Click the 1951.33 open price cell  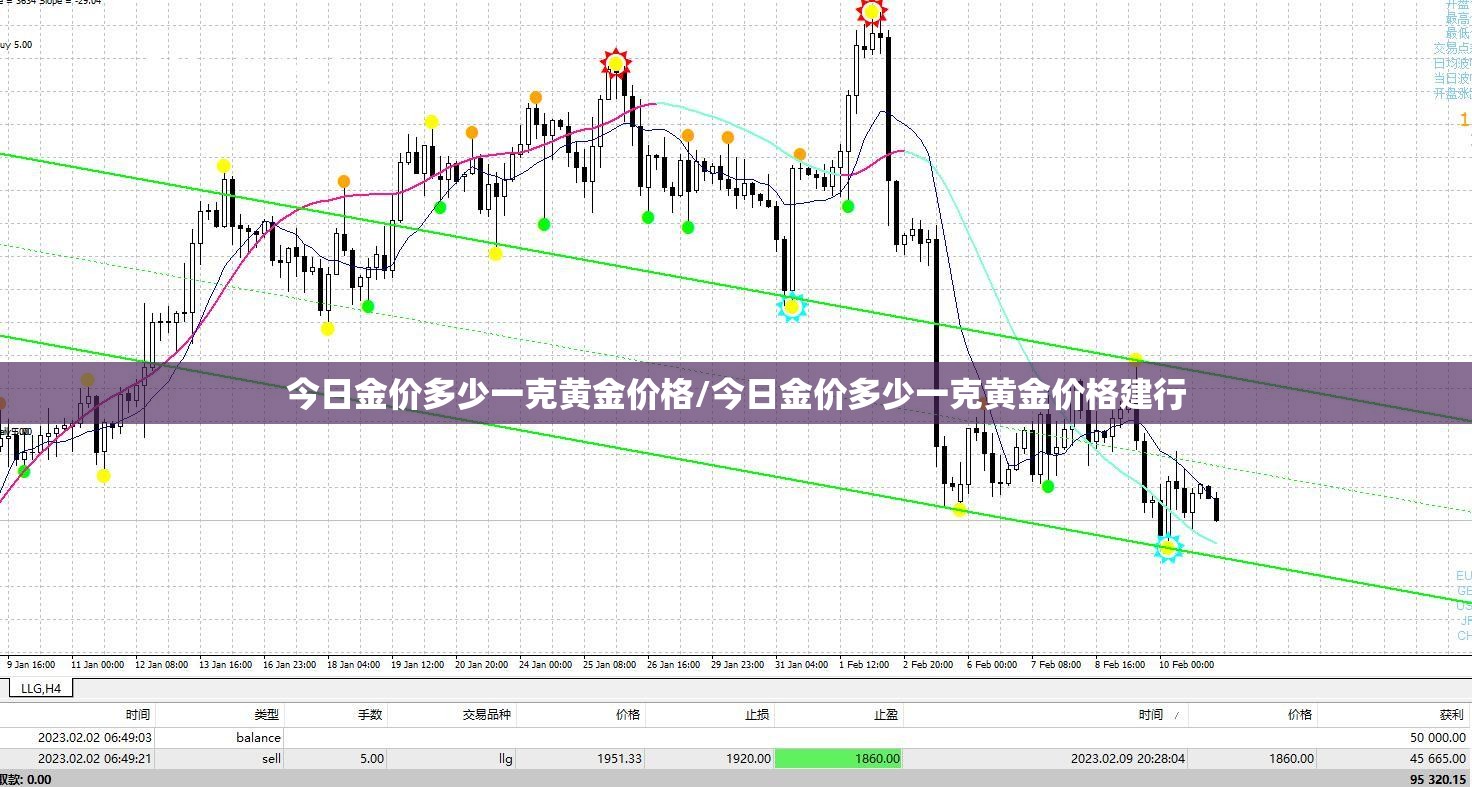coord(620,758)
